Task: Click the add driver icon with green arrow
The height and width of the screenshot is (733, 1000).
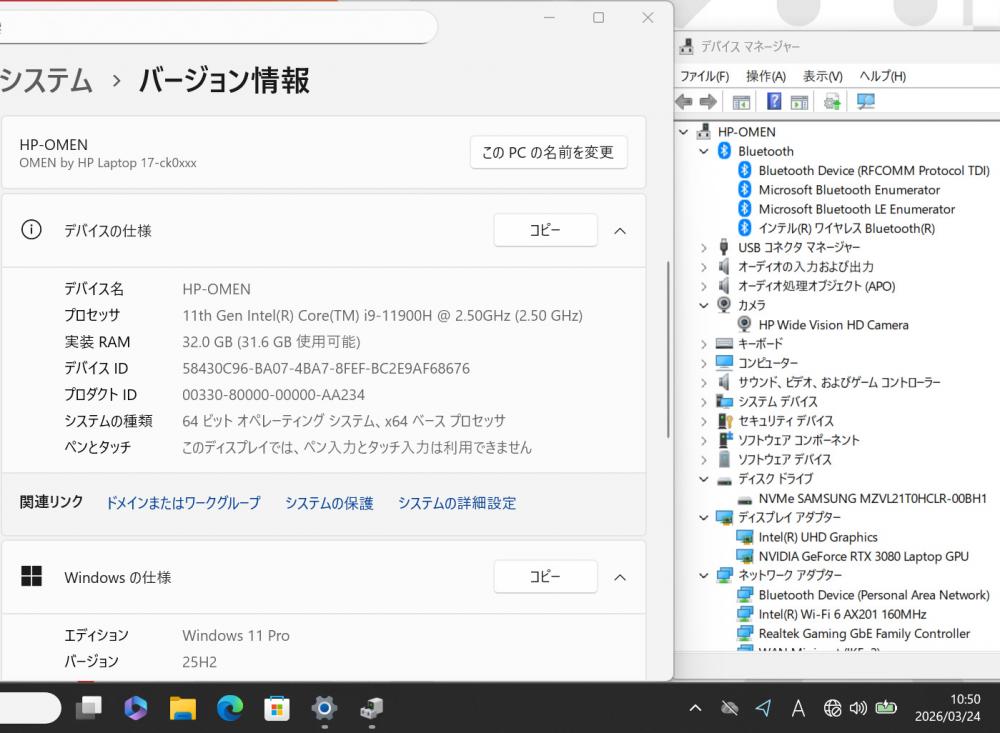Action: pyautogui.click(x=832, y=102)
